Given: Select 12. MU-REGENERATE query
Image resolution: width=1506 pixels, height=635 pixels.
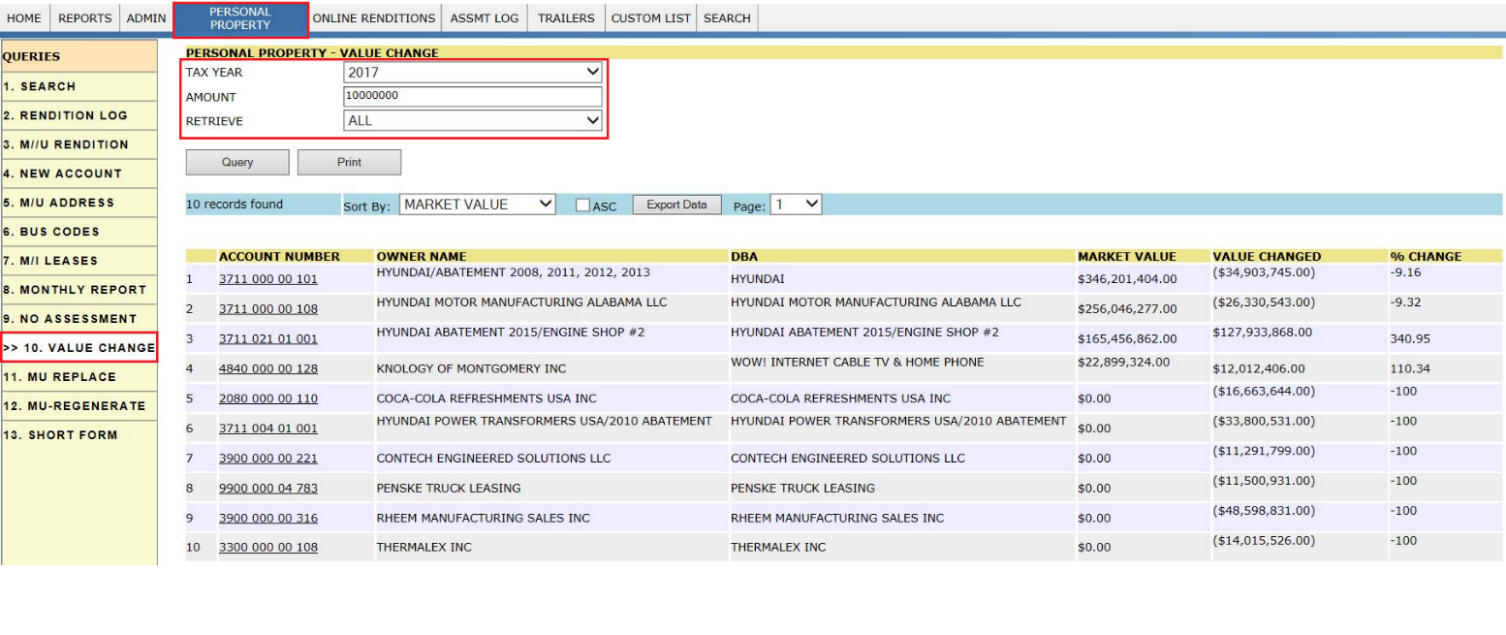Looking at the screenshot, I should (79, 406).
